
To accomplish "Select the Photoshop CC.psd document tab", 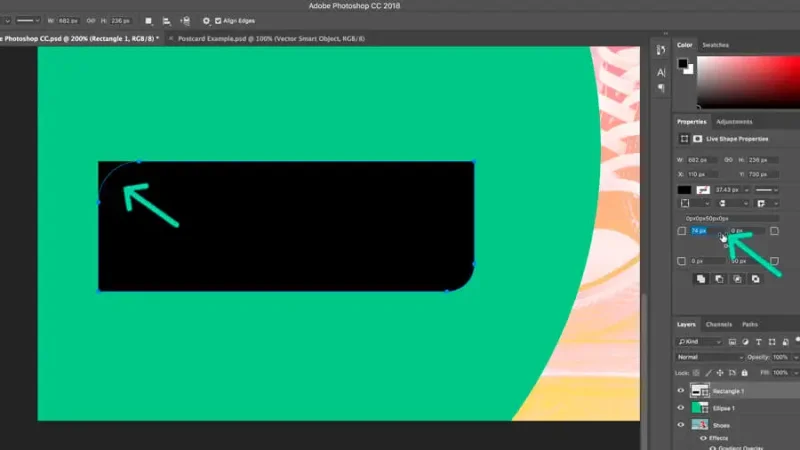I will (x=82, y=39).
